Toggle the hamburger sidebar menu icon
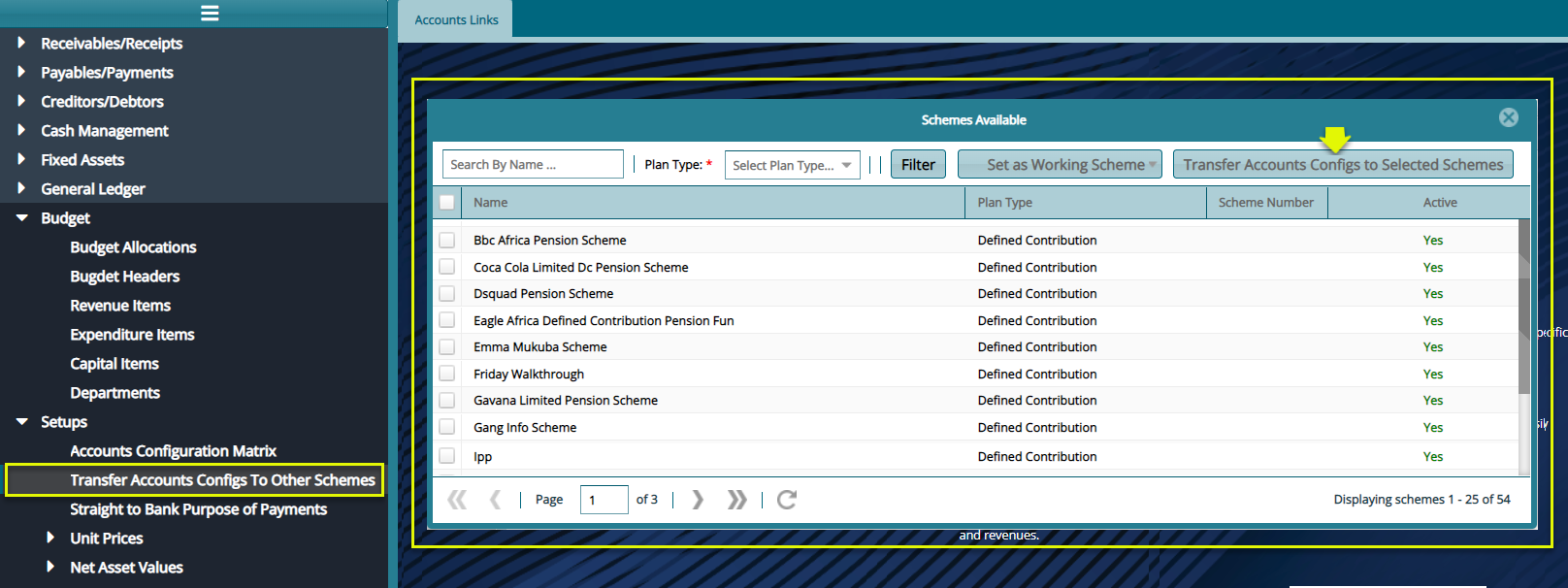Screen dimensions: 1568x588 [x=210, y=13]
